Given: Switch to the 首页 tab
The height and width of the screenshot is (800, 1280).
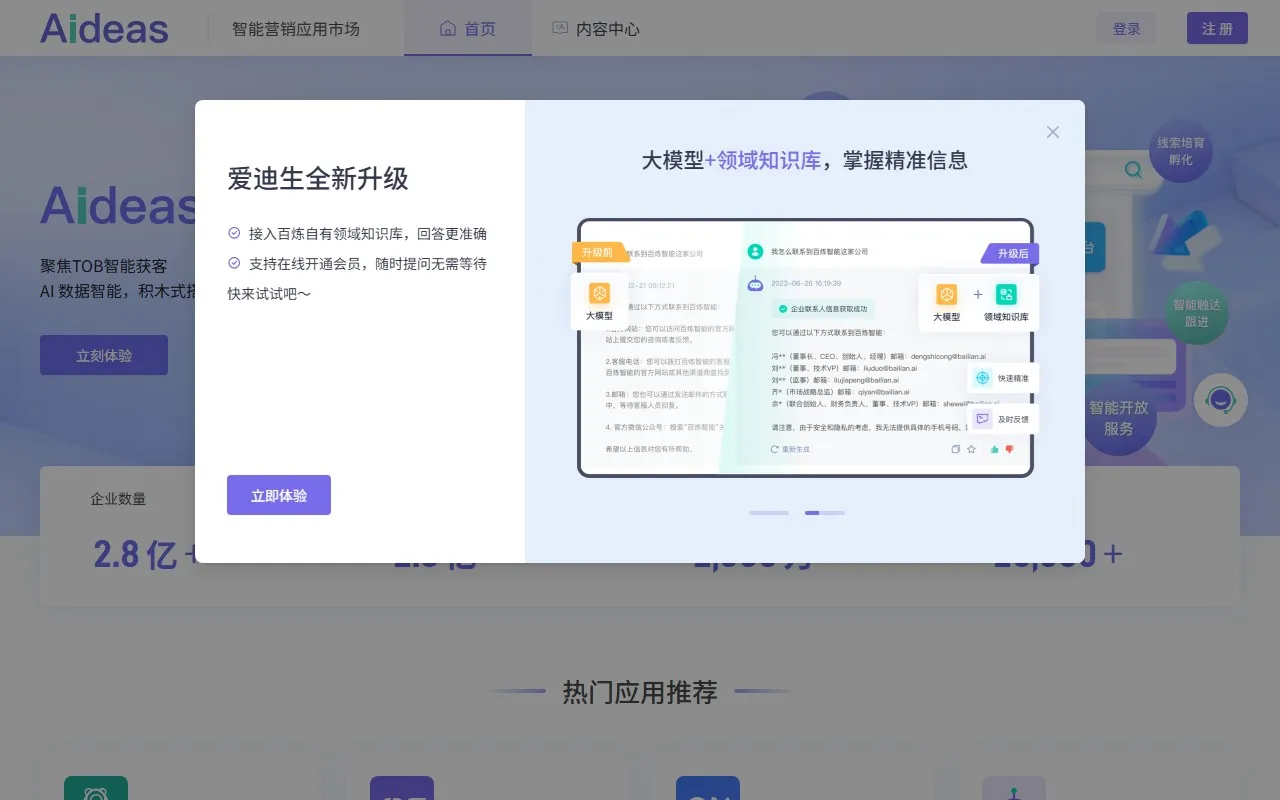Looking at the screenshot, I should point(467,28).
